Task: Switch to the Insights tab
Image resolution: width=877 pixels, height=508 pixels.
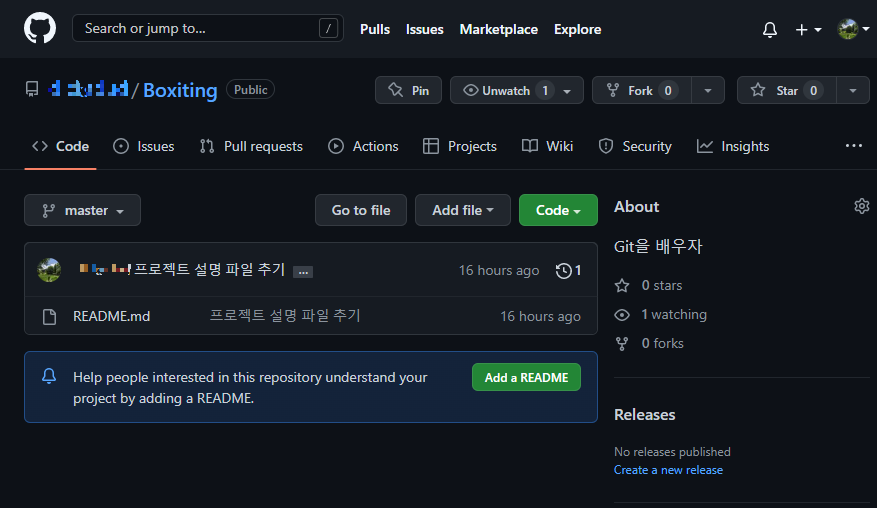Action: tap(733, 147)
